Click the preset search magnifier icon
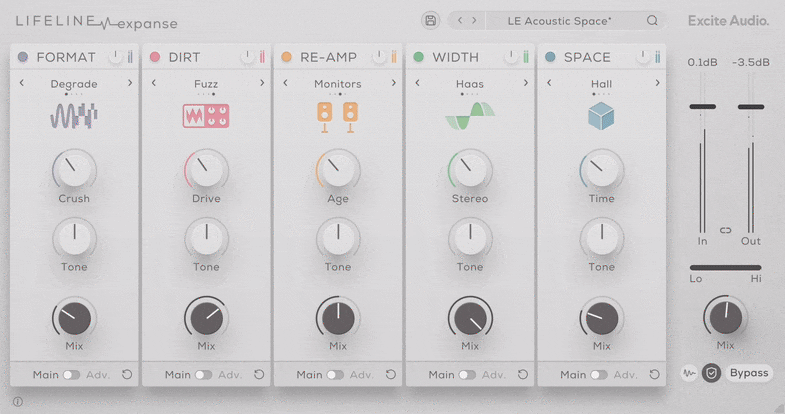785x414 pixels. [x=652, y=20]
